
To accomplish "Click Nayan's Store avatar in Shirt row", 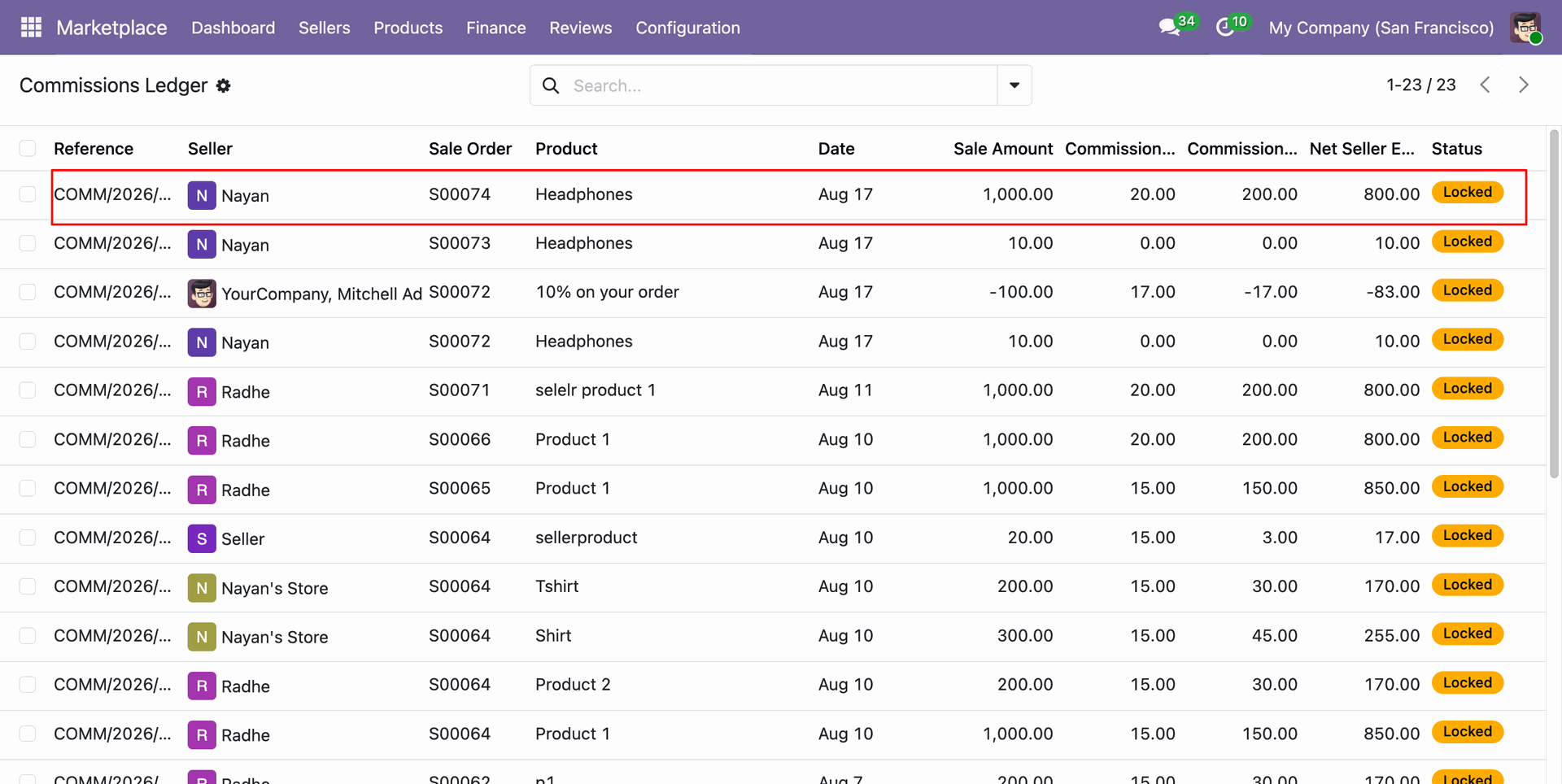I will 202,637.
